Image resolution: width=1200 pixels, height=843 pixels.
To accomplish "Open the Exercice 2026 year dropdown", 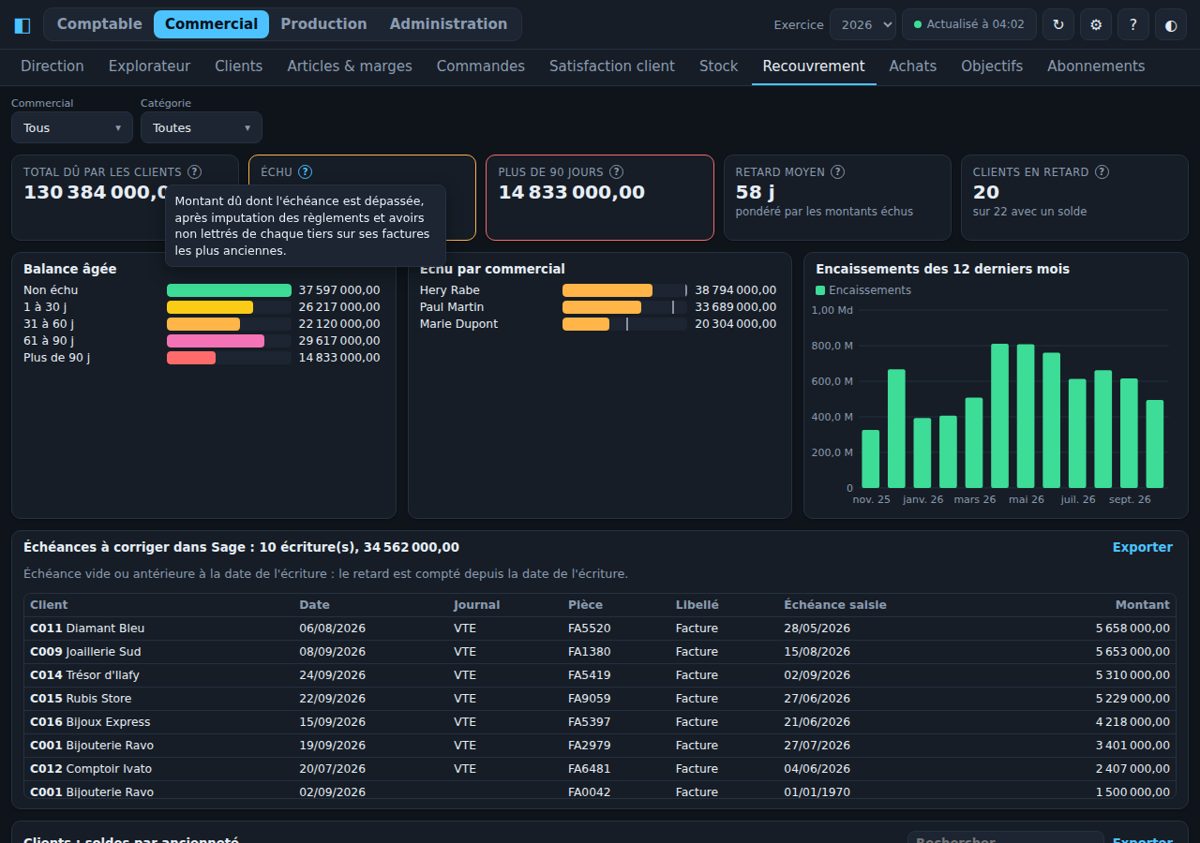I will click(x=863, y=25).
